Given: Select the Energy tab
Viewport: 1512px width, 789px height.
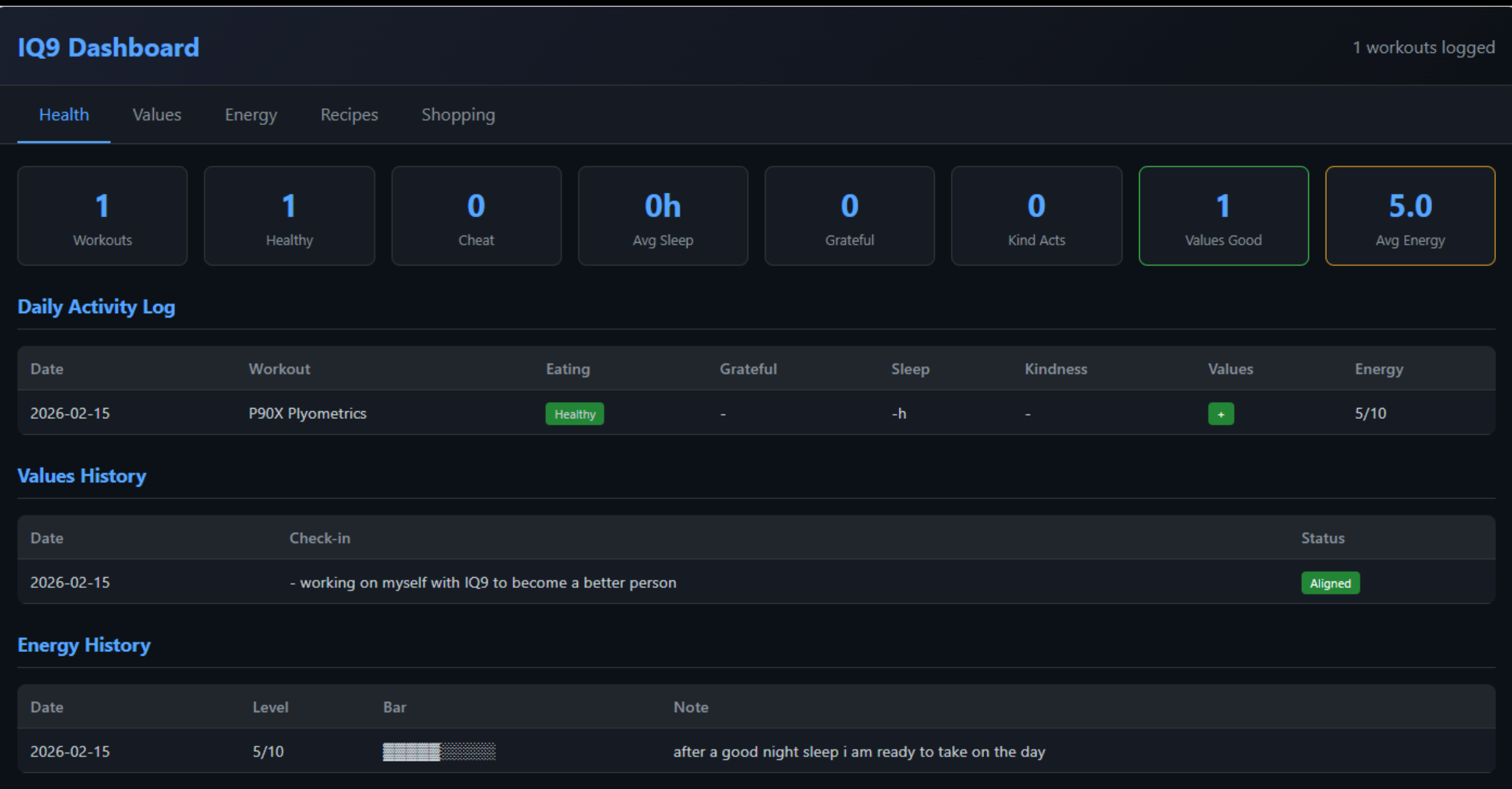Looking at the screenshot, I should click(x=251, y=115).
